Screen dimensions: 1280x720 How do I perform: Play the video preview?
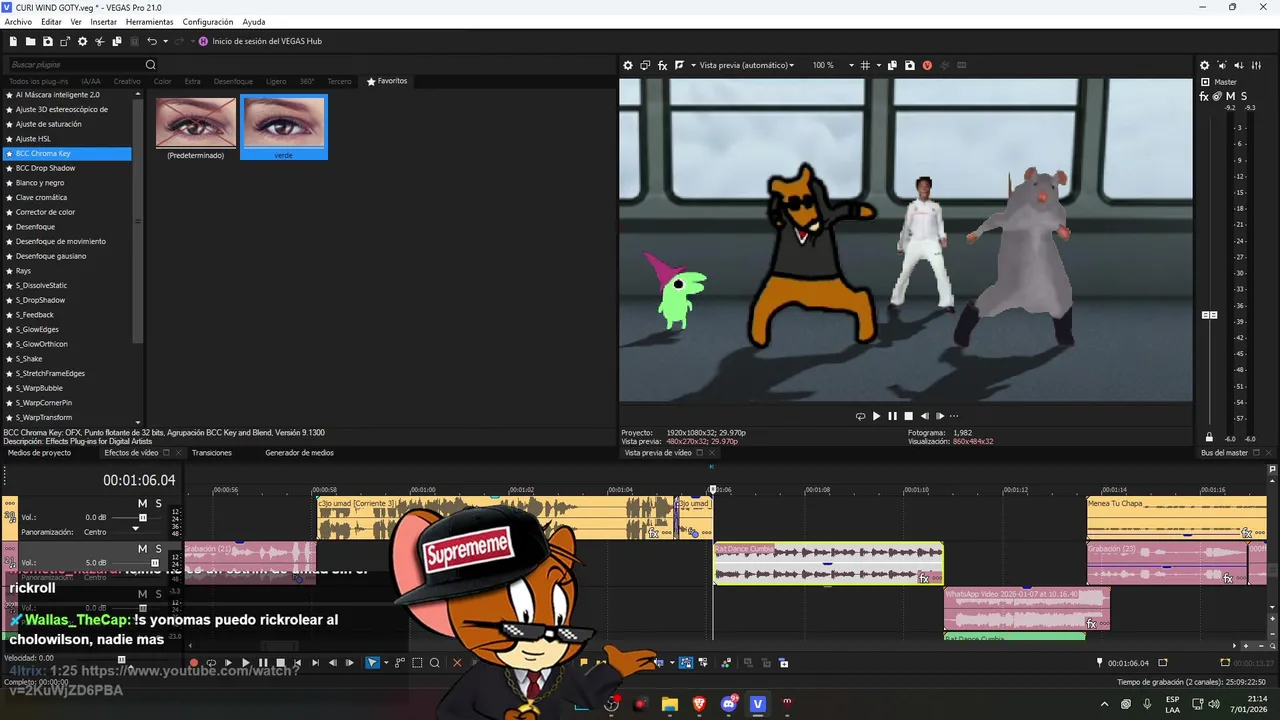click(x=876, y=416)
